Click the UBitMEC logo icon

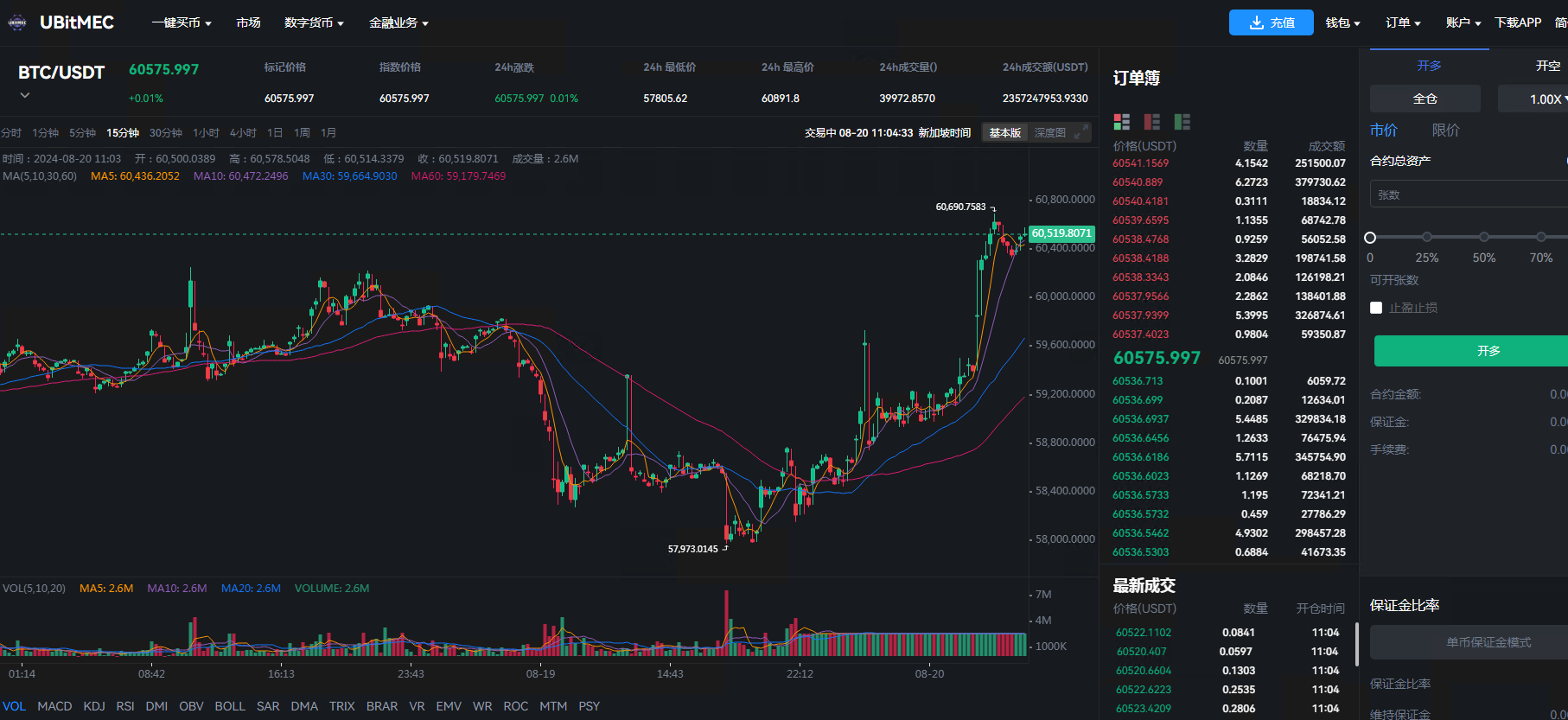tap(17, 22)
